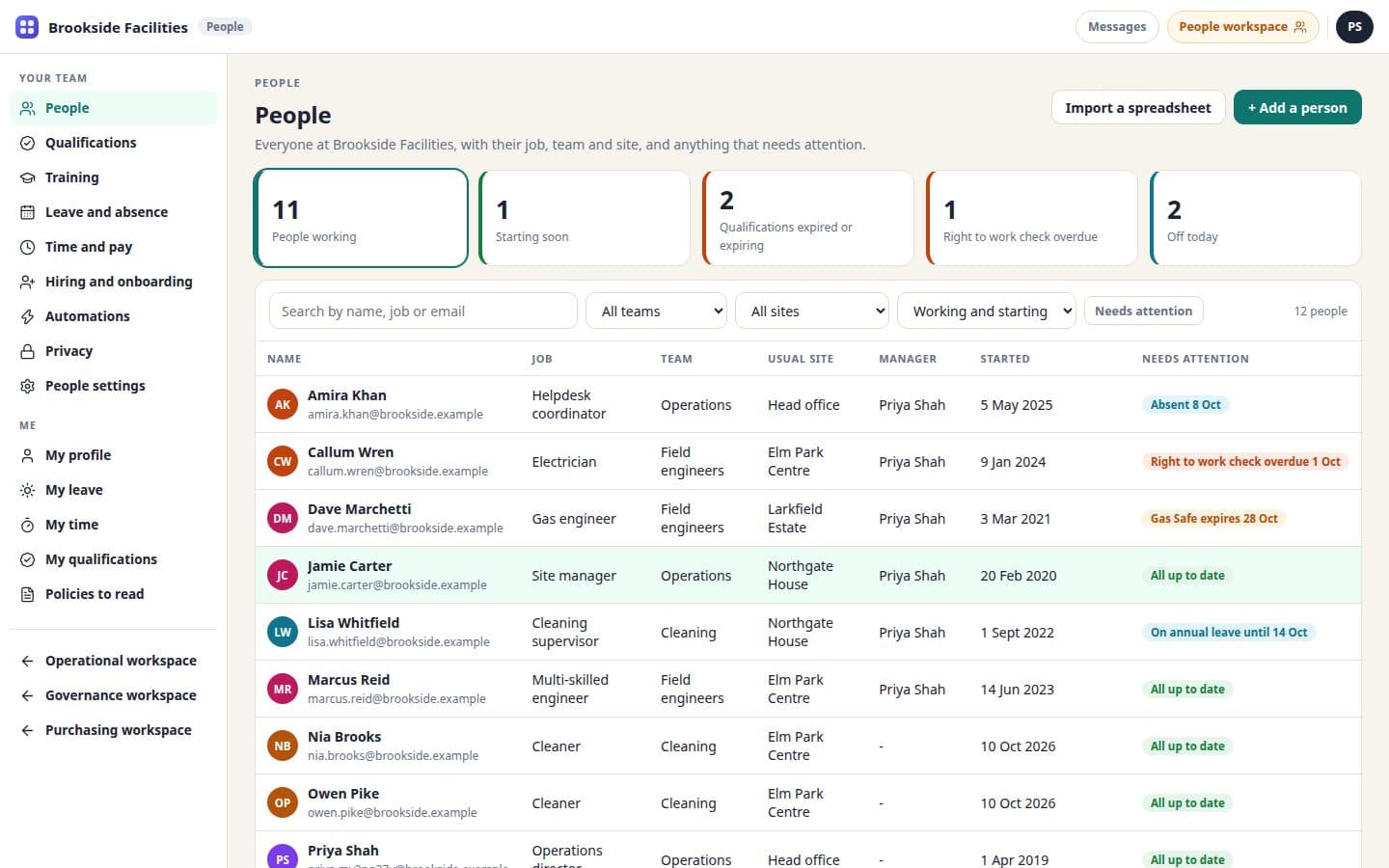
Task: Open Automations via the lightning icon
Action: 28,316
